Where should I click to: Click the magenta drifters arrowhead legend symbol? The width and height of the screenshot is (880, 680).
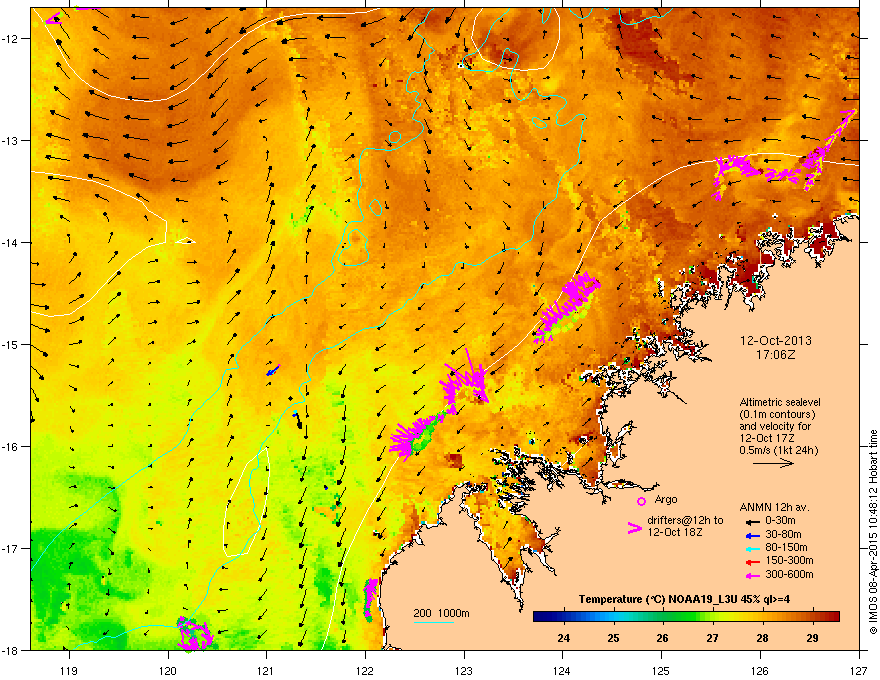click(x=634, y=528)
